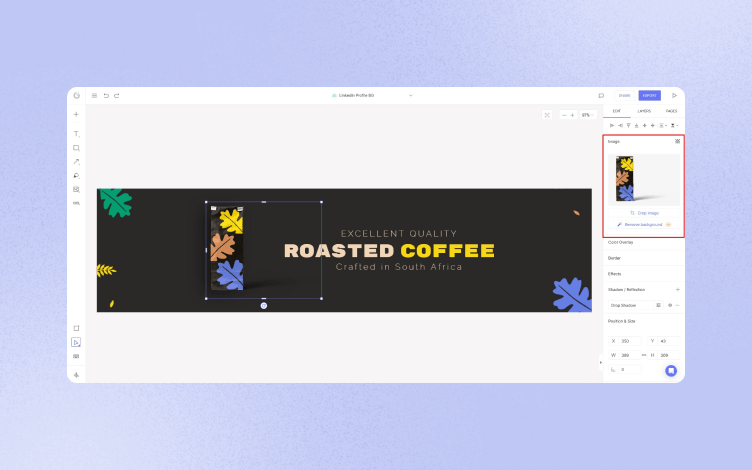Open the more tools ellipsis icon
This screenshot has height=470, width=752.
click(x=76, y=203)
